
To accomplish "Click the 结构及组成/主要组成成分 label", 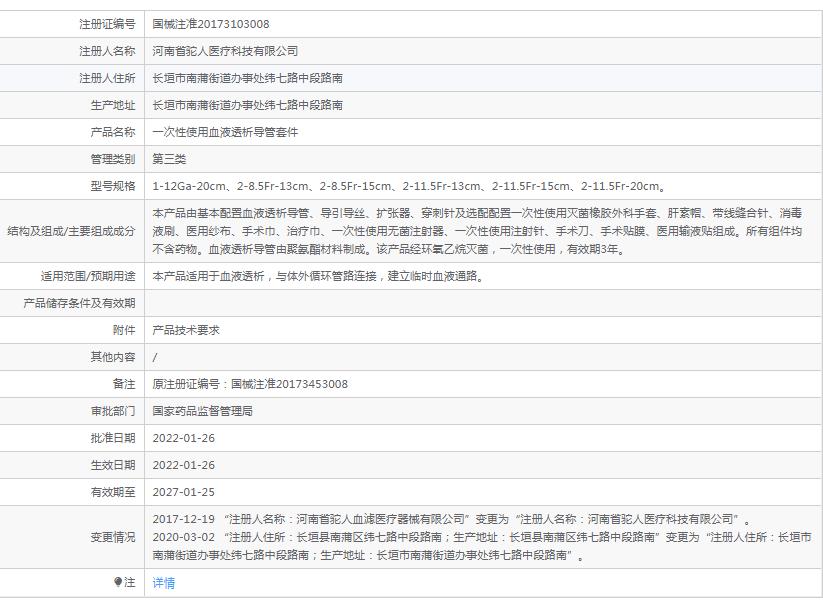I will [x=71, y=231].
